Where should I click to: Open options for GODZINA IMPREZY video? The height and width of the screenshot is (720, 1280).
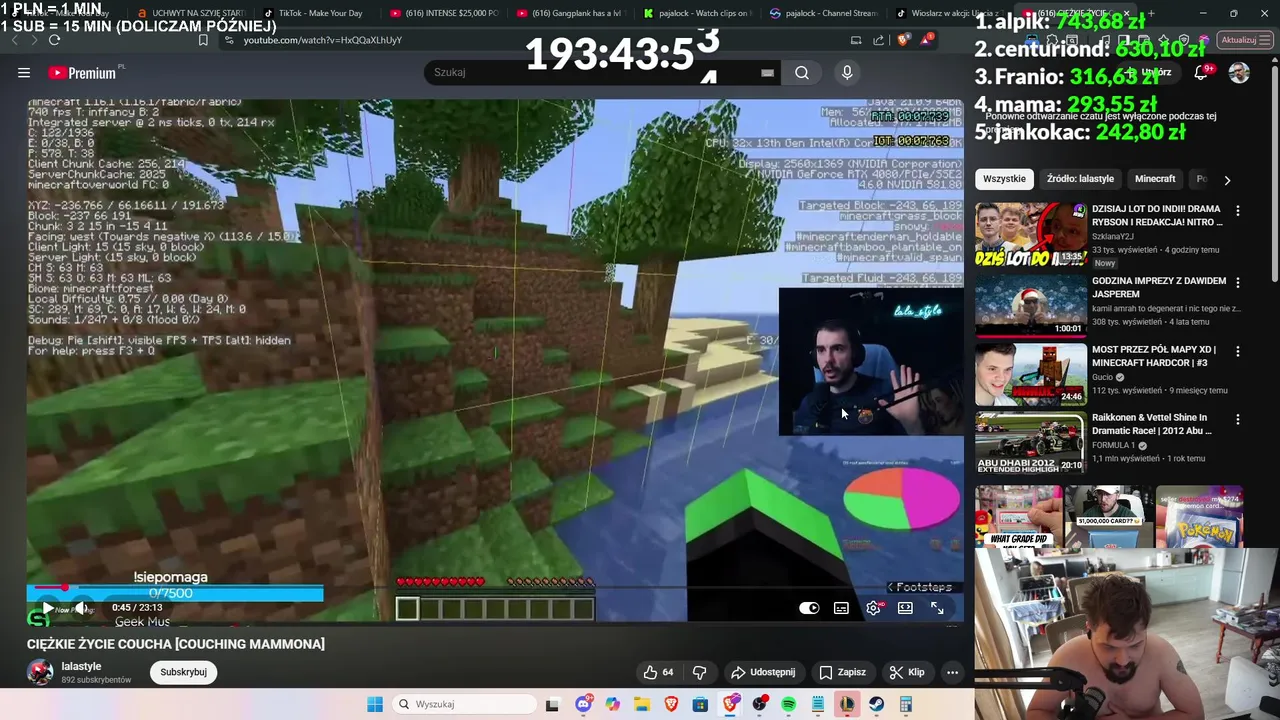(1238, 283)
